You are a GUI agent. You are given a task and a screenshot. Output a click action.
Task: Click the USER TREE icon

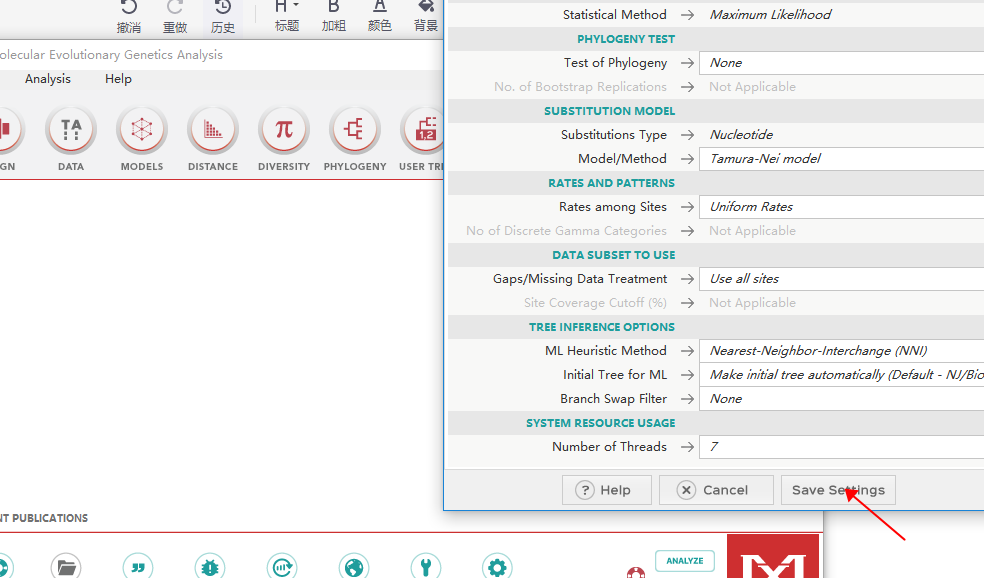click(x=422, y=139)
